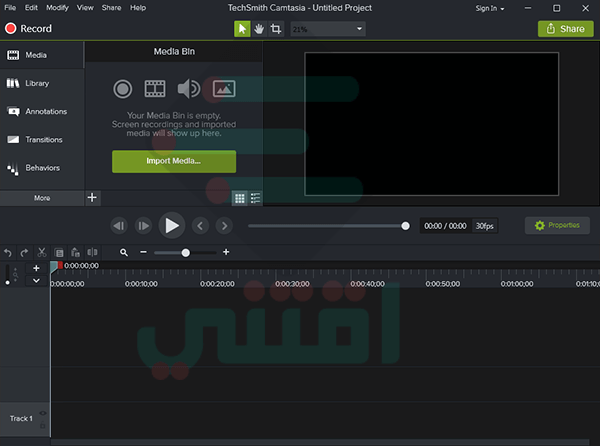Switch to the Library tab
This screenshot has width=600, height=446.
[42, 83]
